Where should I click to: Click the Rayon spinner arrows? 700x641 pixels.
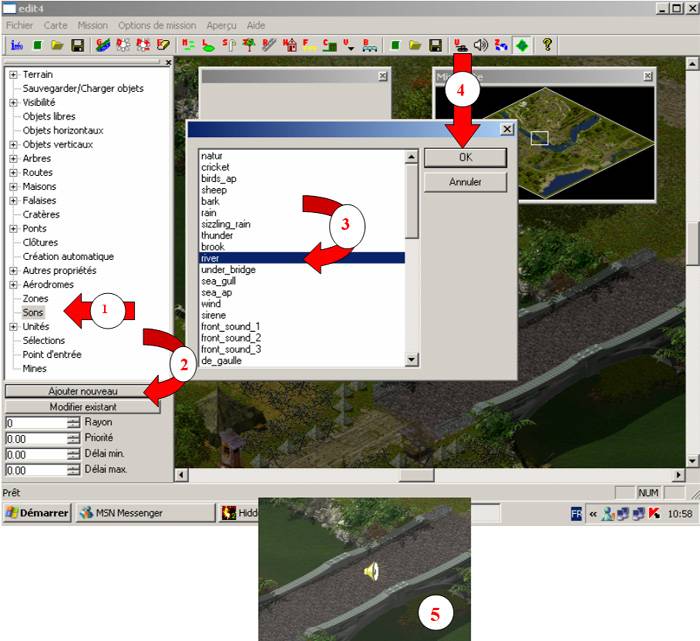(x=73, y=423)
